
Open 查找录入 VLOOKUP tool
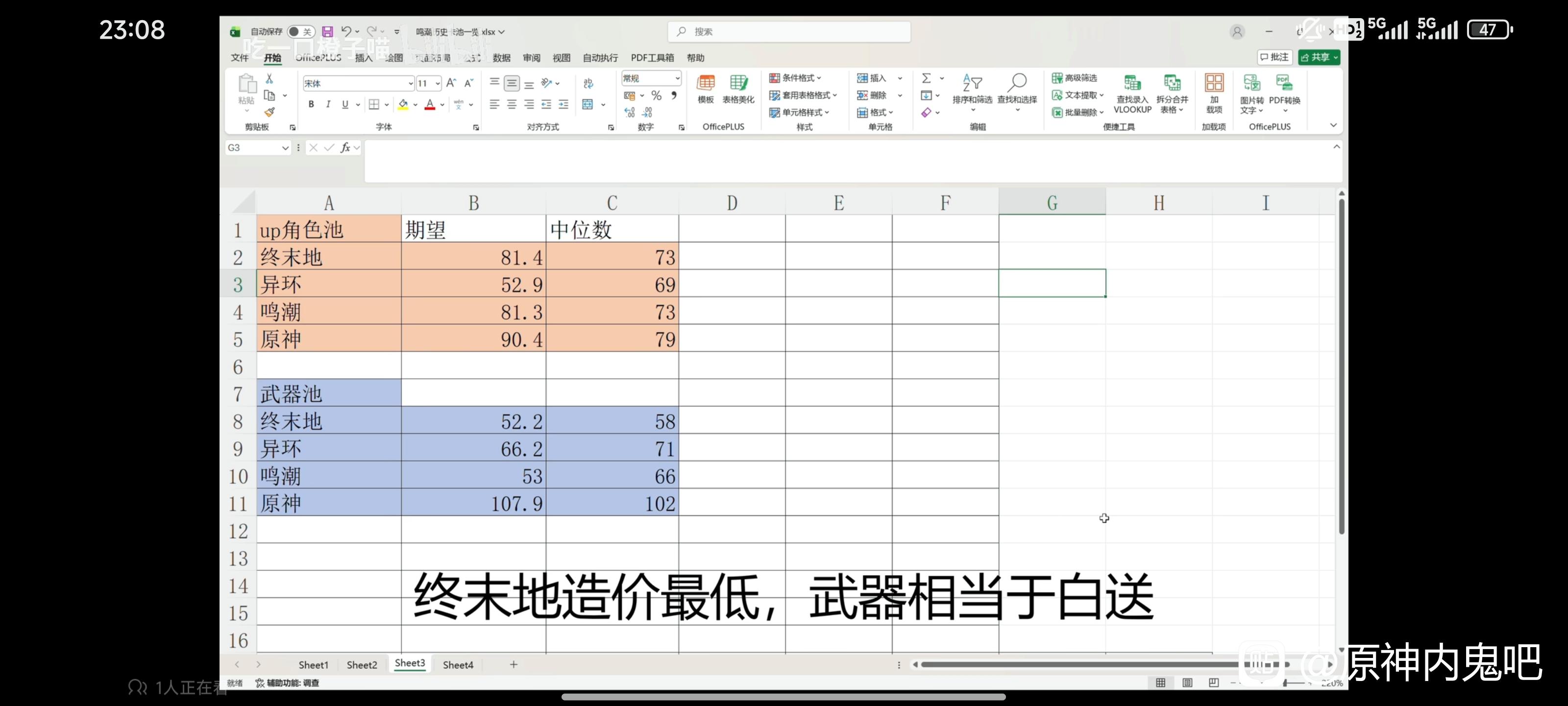coord(1132,94)
